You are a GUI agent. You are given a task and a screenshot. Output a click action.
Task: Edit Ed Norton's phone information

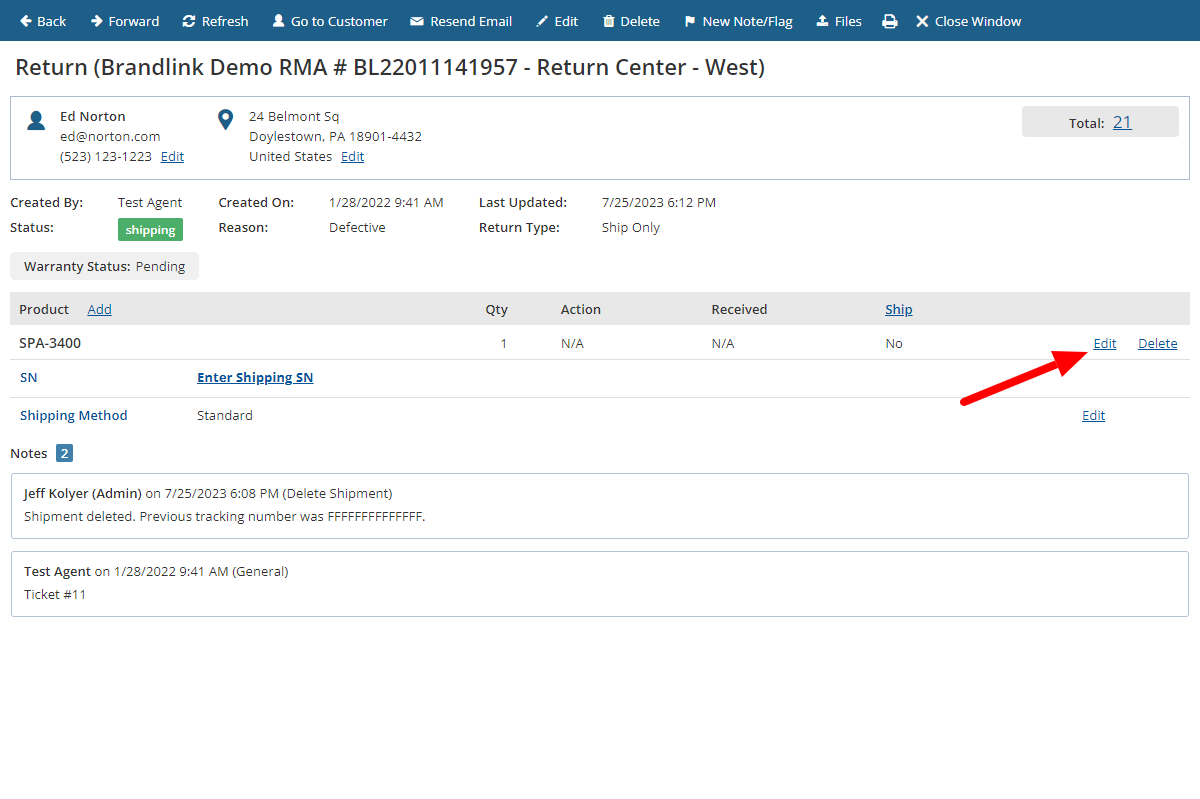point(171,156)
